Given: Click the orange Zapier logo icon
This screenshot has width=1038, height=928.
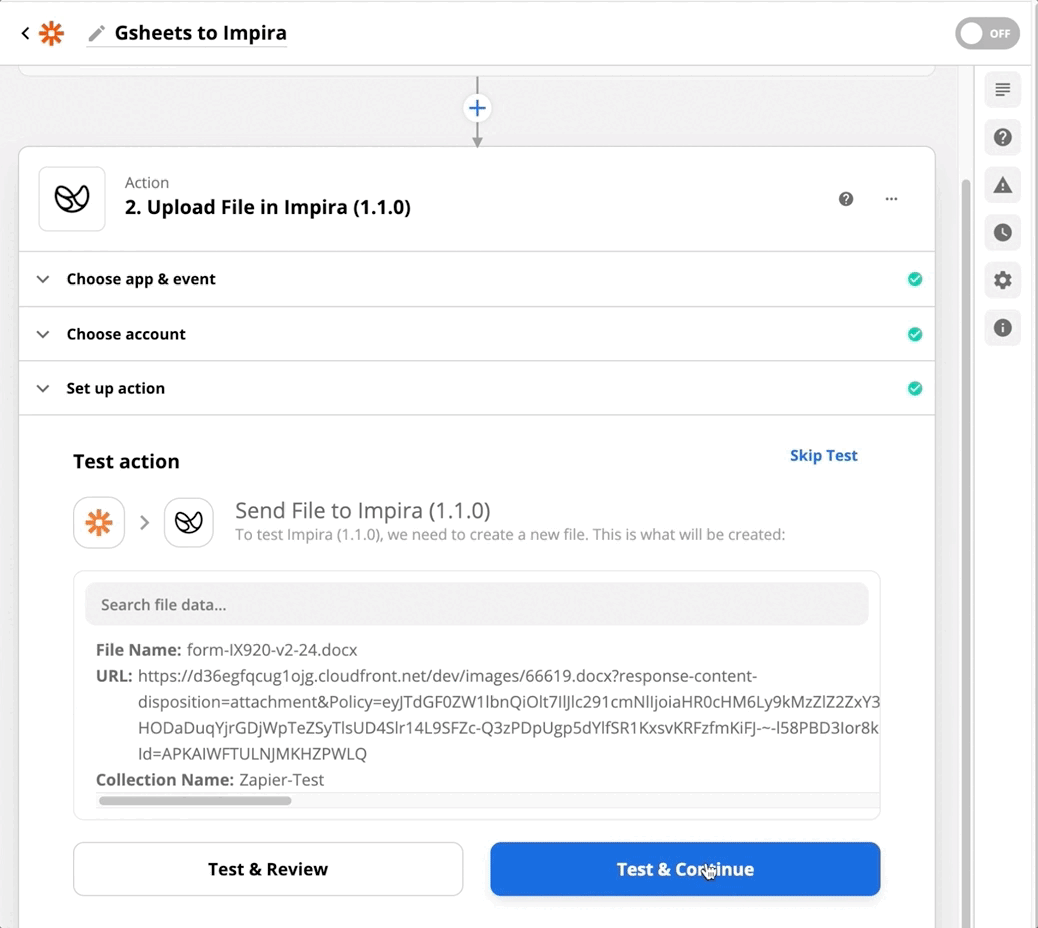Looking at the screenshot, I should pyautogui.click(x=52, y=32).
